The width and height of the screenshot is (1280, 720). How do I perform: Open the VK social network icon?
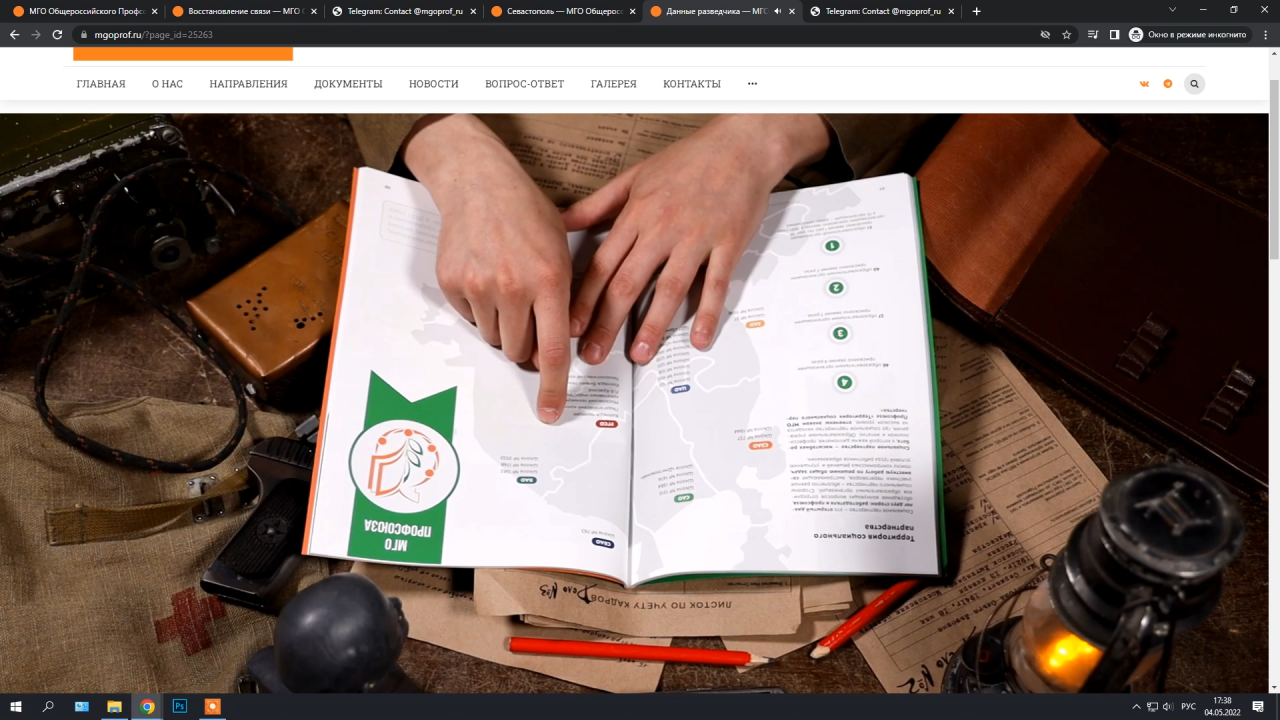click(1144, 84)
